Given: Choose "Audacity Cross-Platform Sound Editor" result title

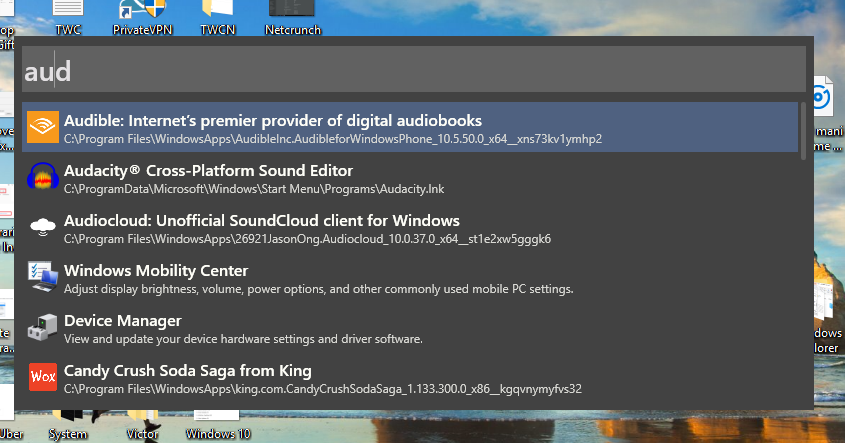Looking at the screenshot, I should [208, 170].
